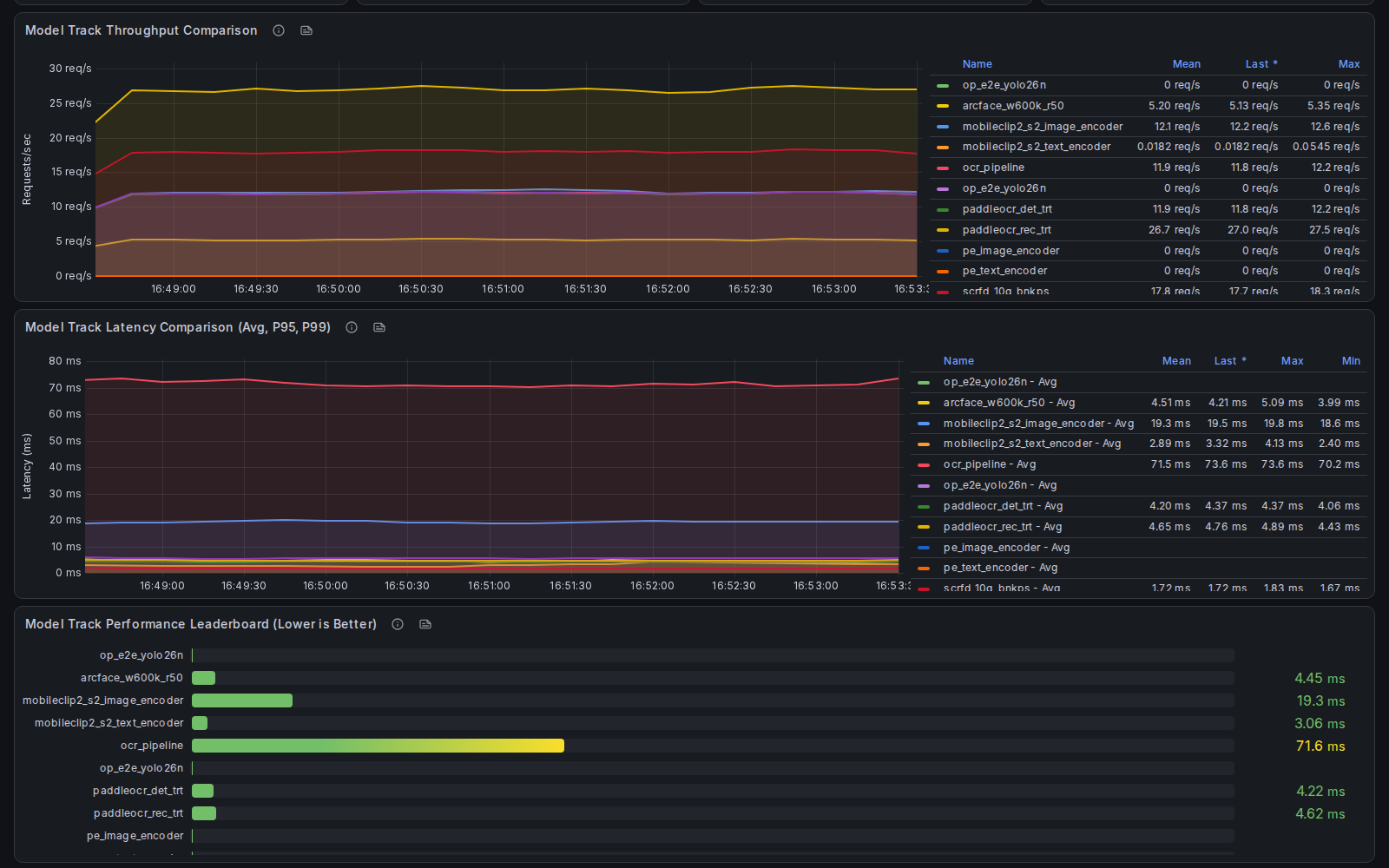Click info icon beside Model Track Latency Comparison title

click(x=352, y=327)
